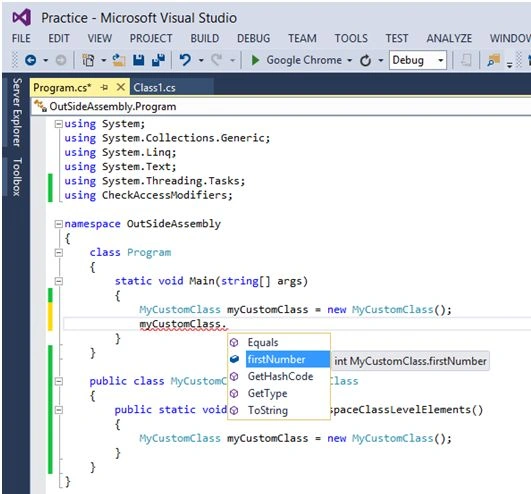Expand the Google Chrome browser dropdown arrow
Viewport: 531px width, 494px height.
[x=349, y=61]
